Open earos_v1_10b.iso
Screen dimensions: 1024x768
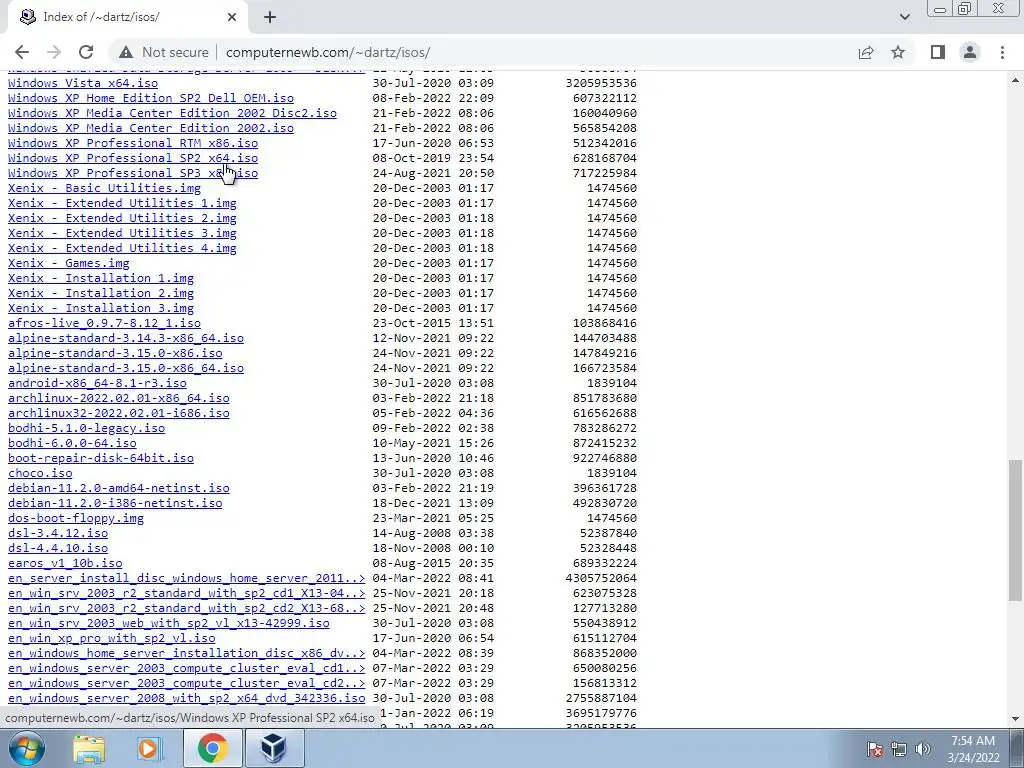click(x=65, y=564)
